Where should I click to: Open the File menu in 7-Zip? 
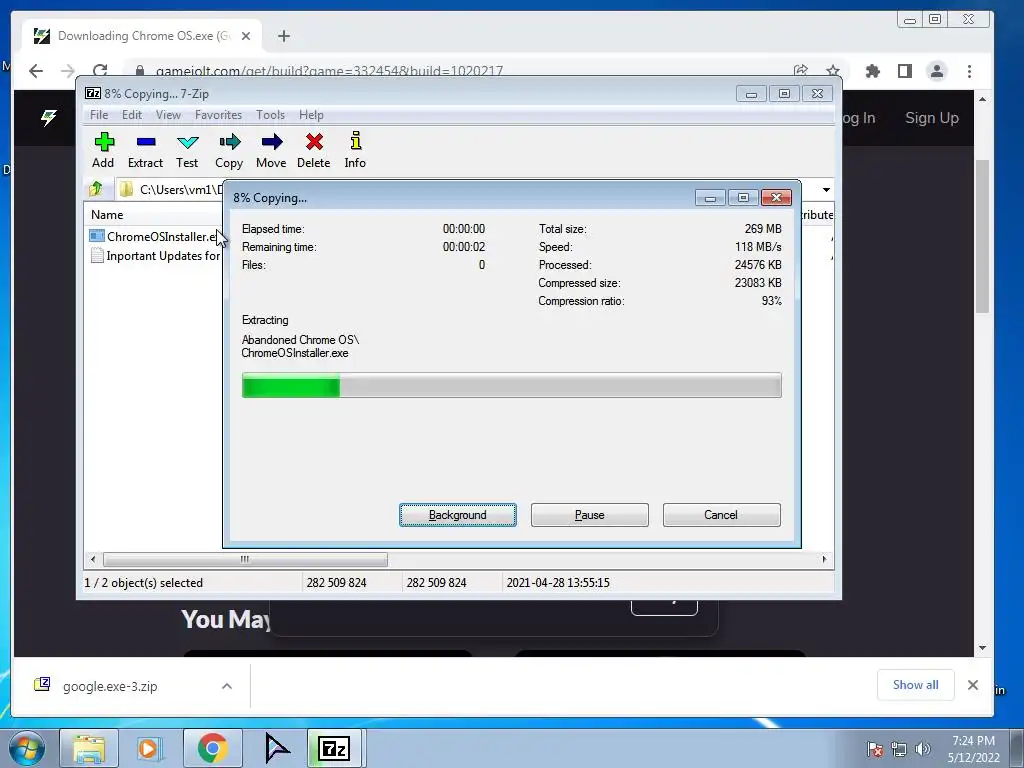tap(99, 115)
